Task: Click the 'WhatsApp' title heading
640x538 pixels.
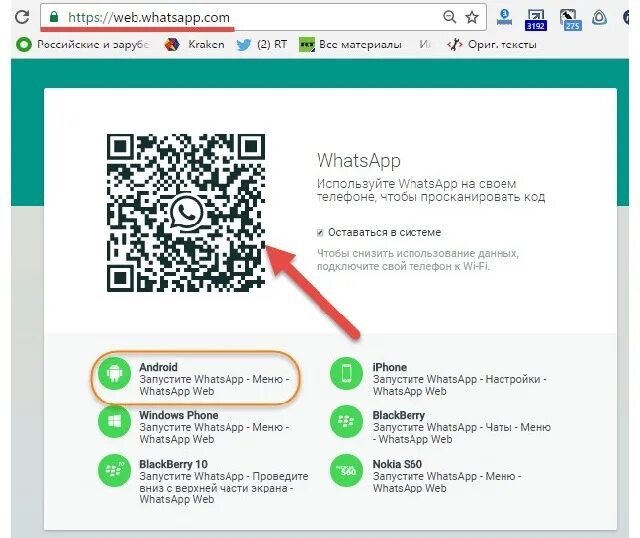Action: point(359,161)
